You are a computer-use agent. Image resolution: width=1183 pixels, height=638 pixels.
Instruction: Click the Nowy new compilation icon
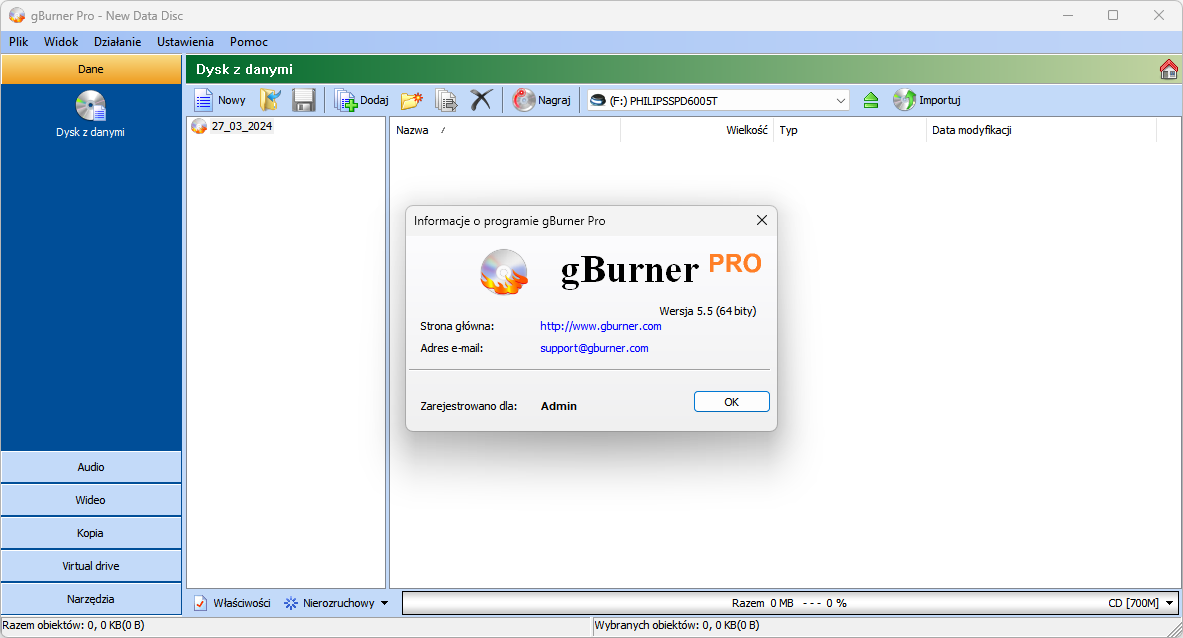click(204, 100)
